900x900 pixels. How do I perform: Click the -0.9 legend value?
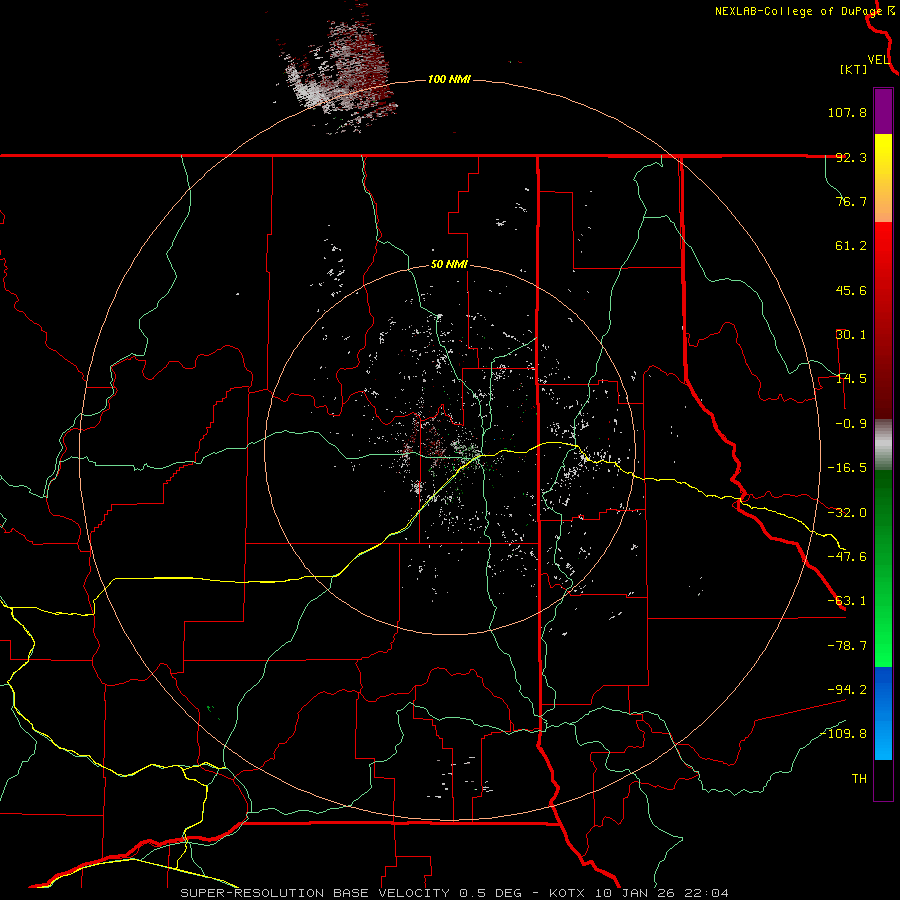(x=851, y=424)
